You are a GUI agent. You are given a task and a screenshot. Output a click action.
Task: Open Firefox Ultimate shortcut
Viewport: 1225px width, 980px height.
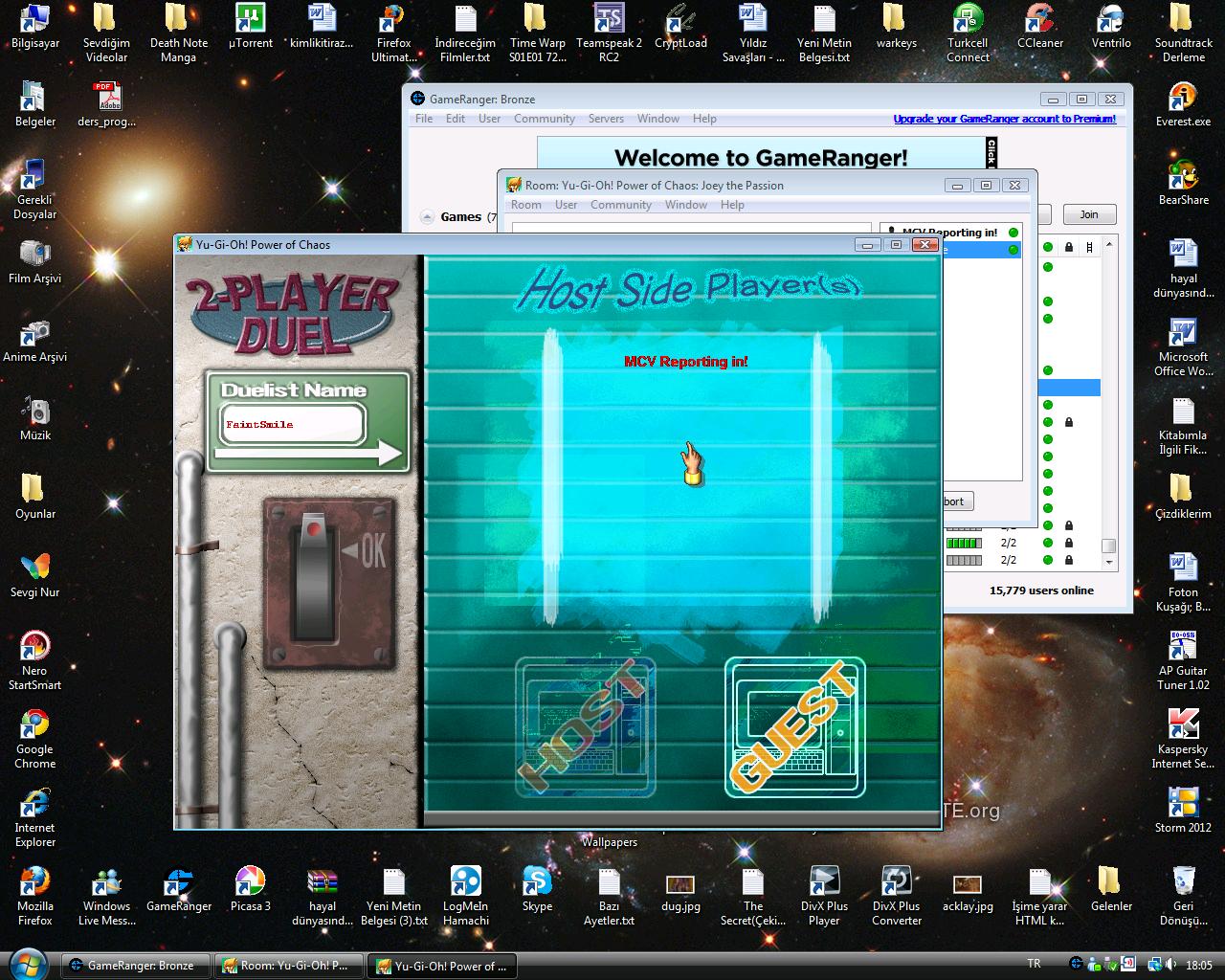[x=393, y=33]
